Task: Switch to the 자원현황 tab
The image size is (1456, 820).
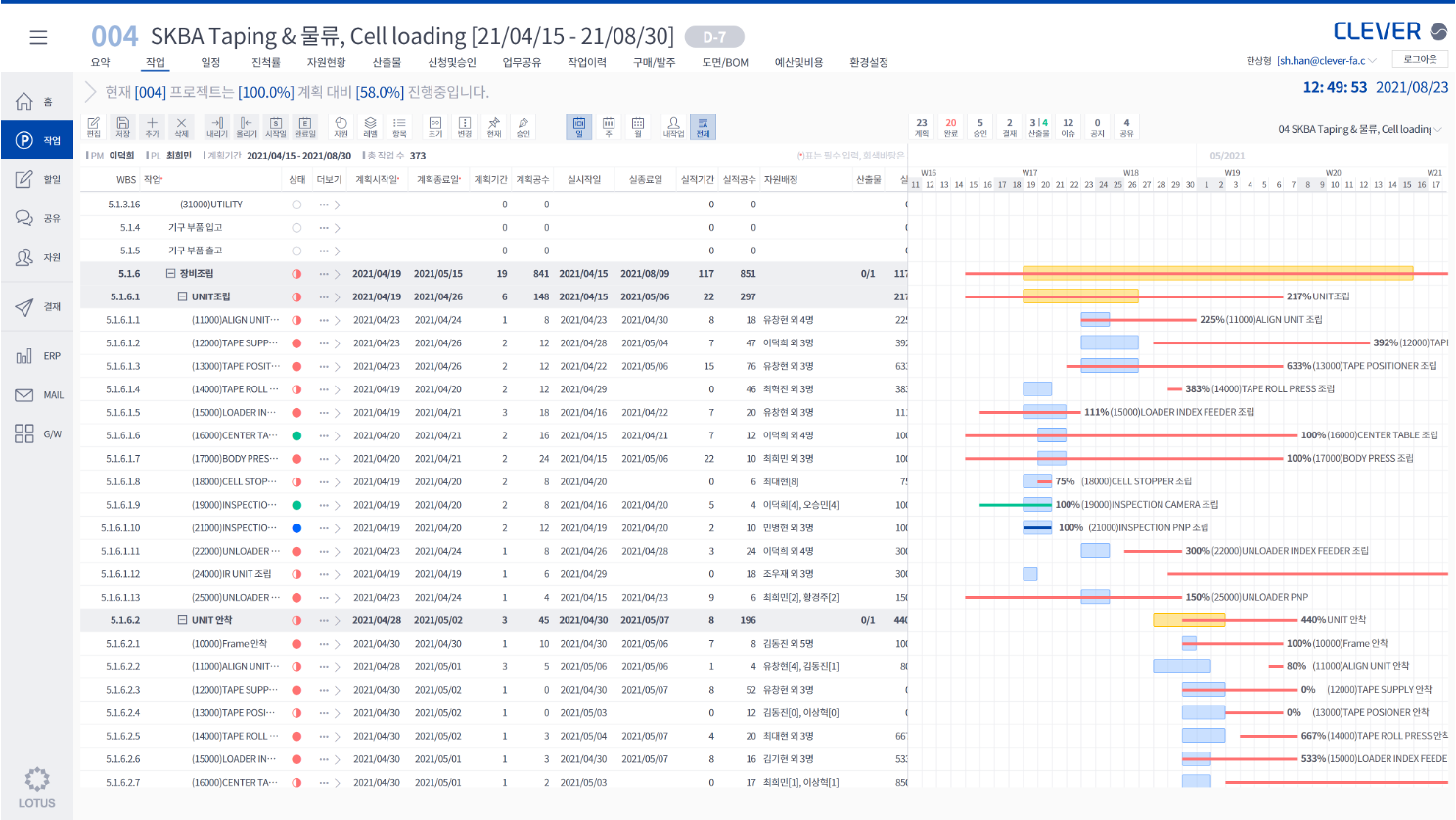Action: 326,62
